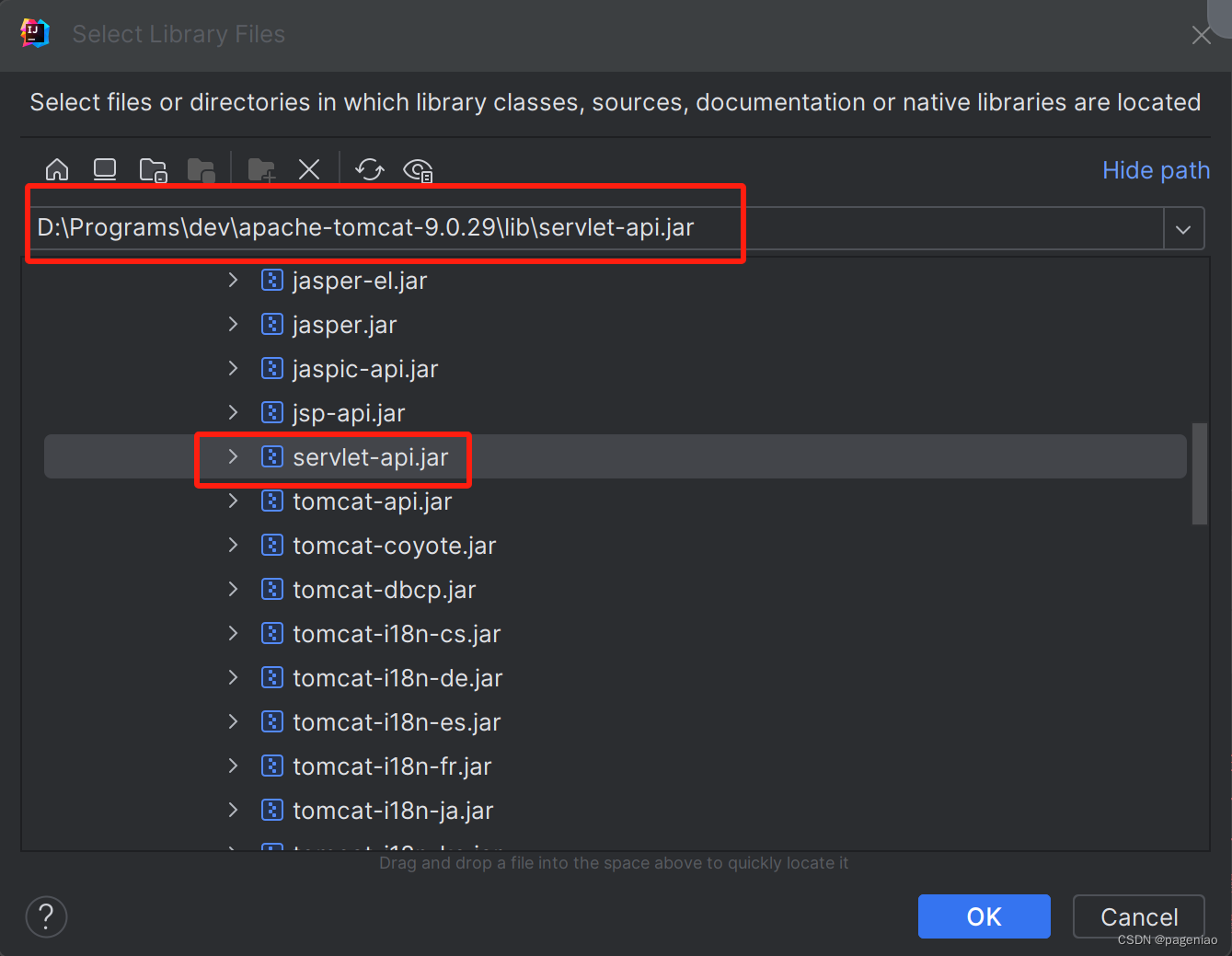Click the tomcat-i18n-cs.jar archive icon

coord(272,633)
